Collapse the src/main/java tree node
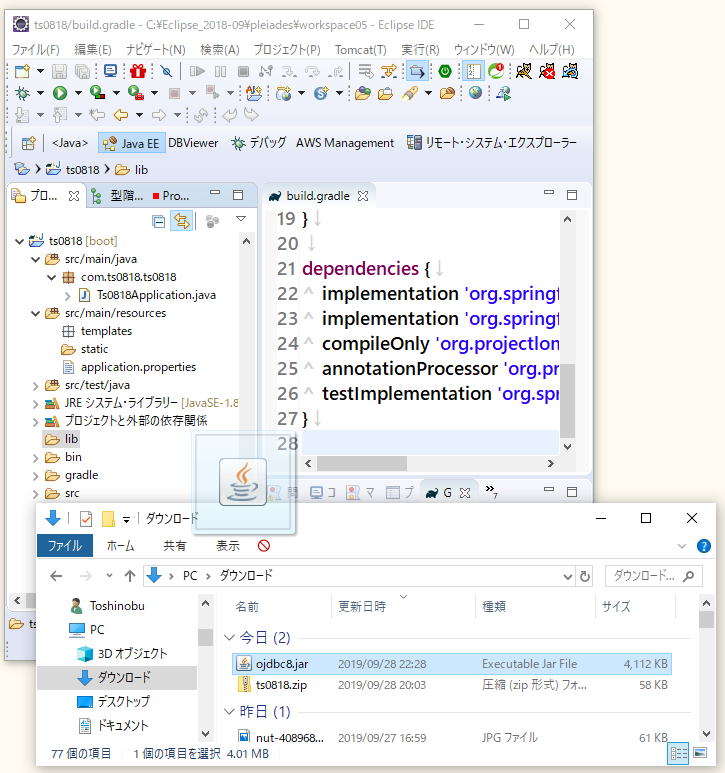 click(x=35, y=259)
